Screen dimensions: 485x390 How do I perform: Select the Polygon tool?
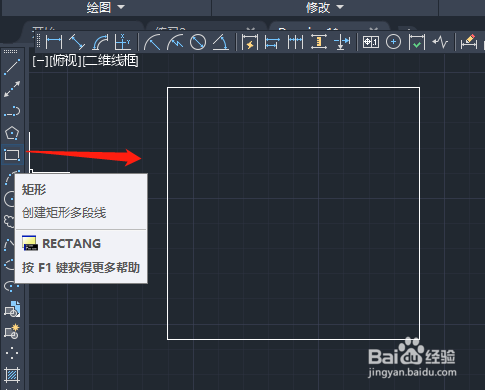12,133
